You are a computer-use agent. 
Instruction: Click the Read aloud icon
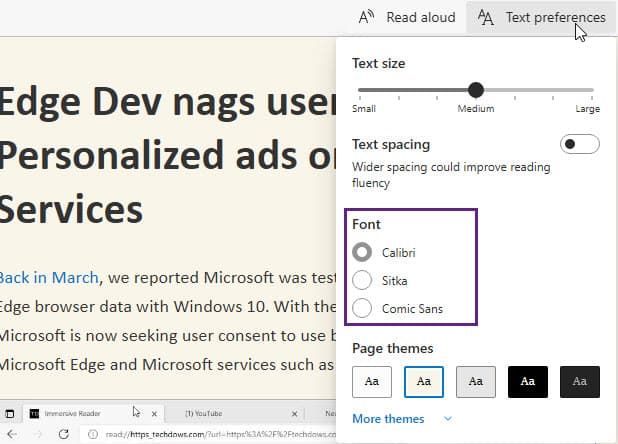[367, 17]
